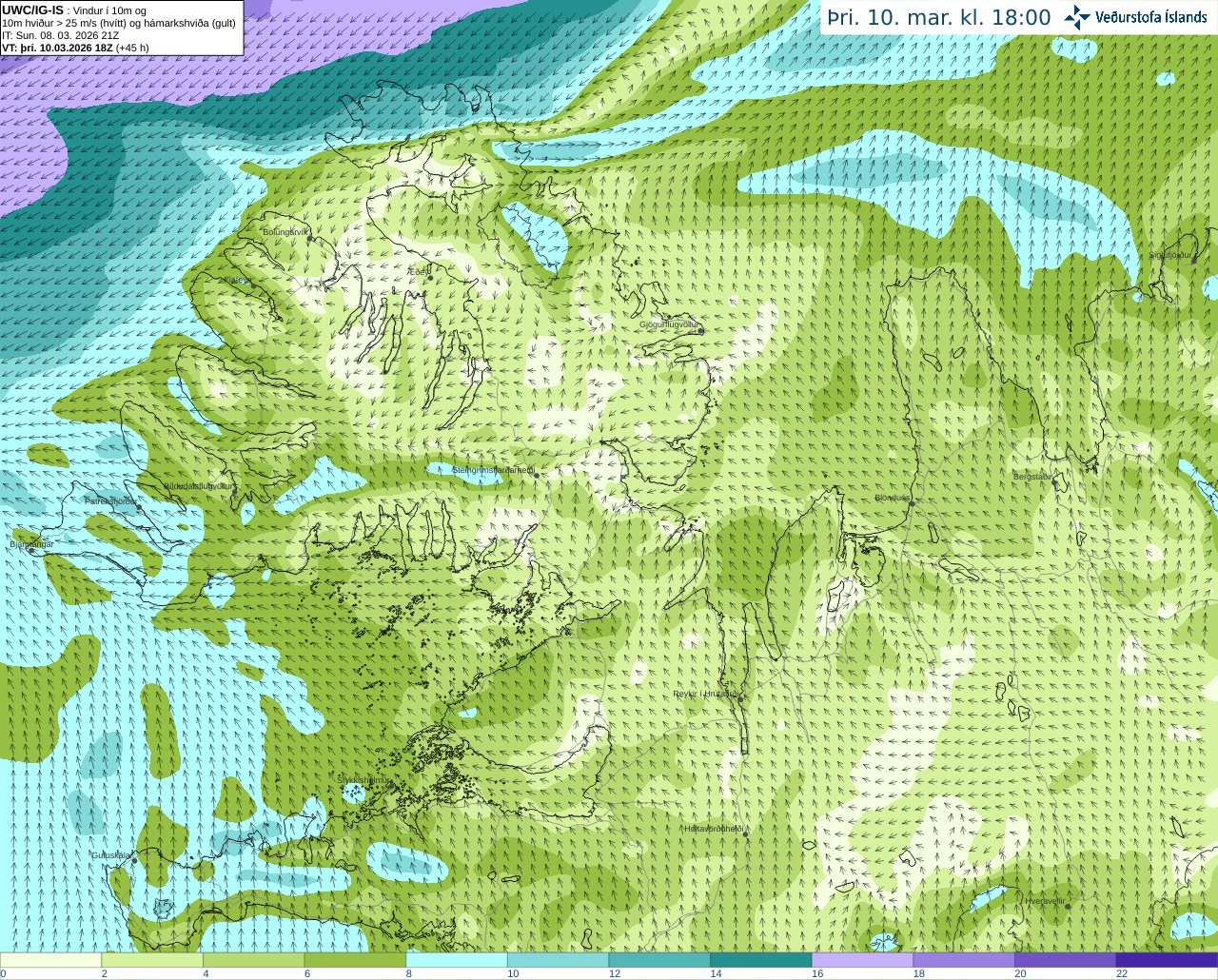
Task: Click the Hveravellir station label
Action: [1045, 900]
